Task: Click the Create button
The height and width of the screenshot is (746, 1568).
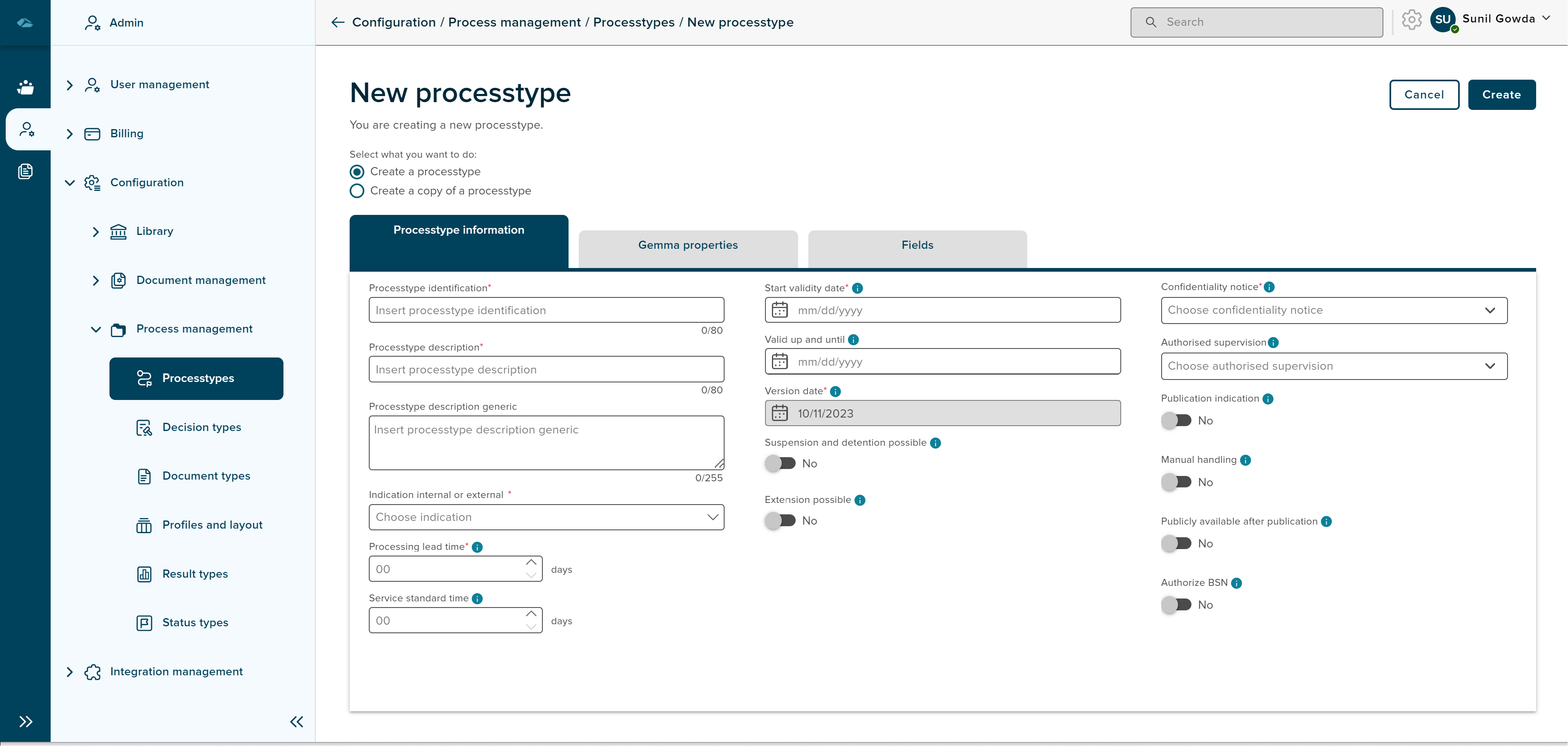Action: [1501, 94]
